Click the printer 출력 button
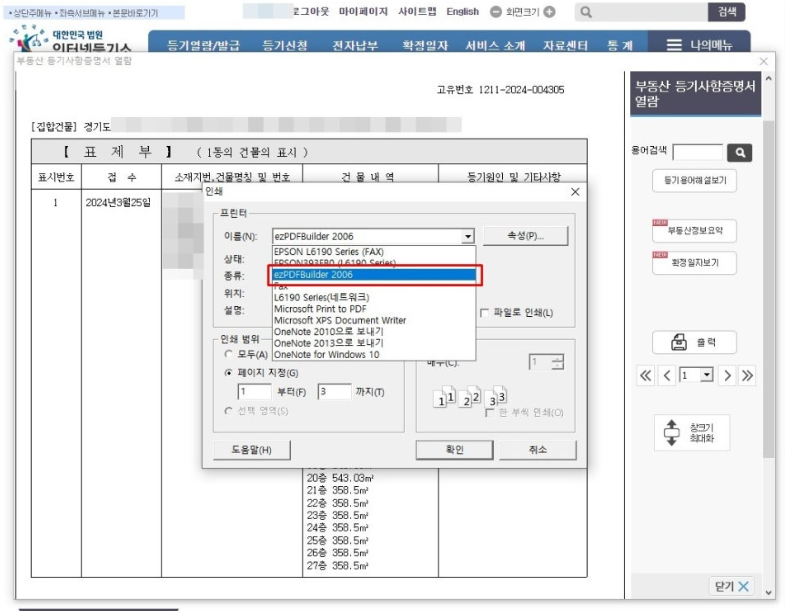This screenshot has height=611, width=785. [x=694, y=343]
